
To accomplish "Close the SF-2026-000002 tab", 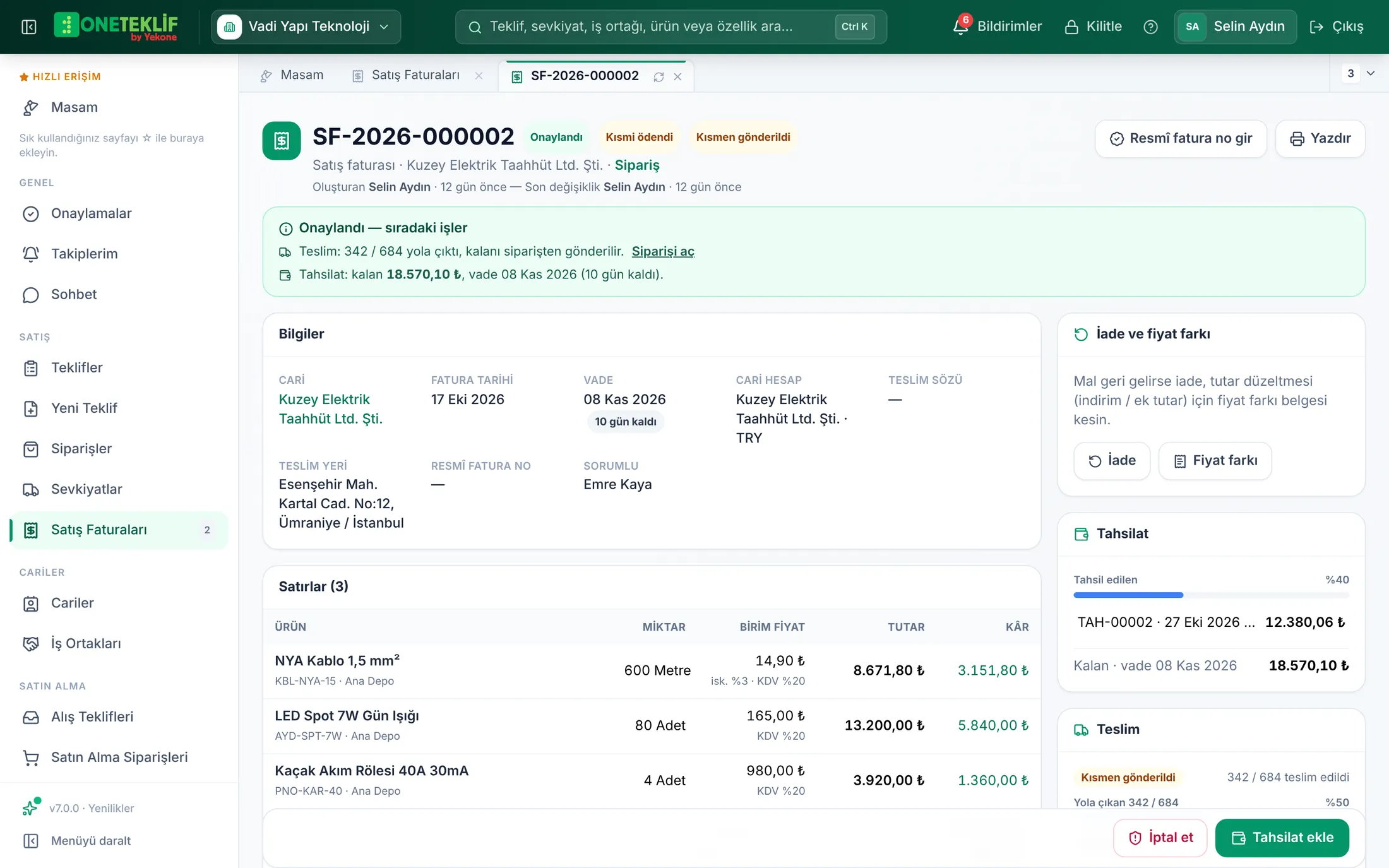I will click(x=677, y=76).
